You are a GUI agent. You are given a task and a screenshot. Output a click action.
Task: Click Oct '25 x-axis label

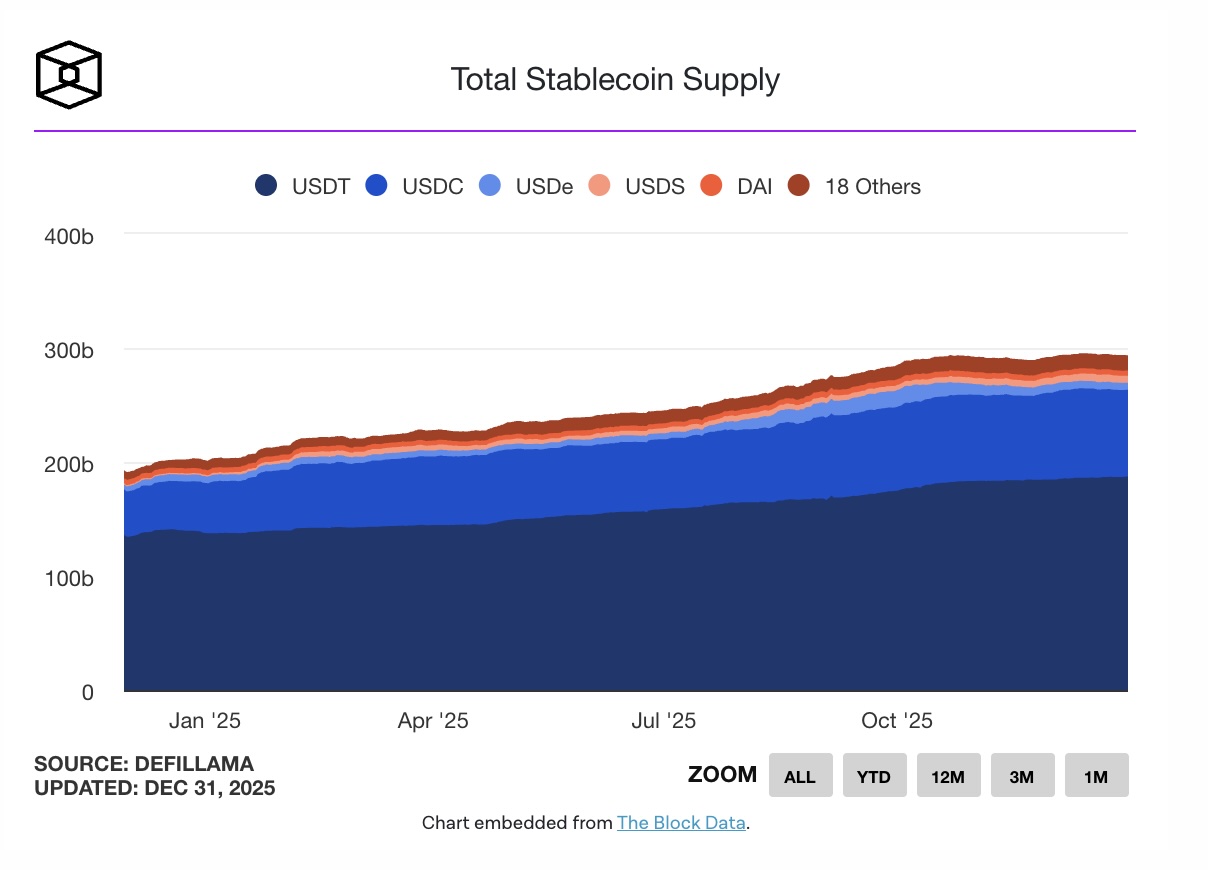pos(897,721)
